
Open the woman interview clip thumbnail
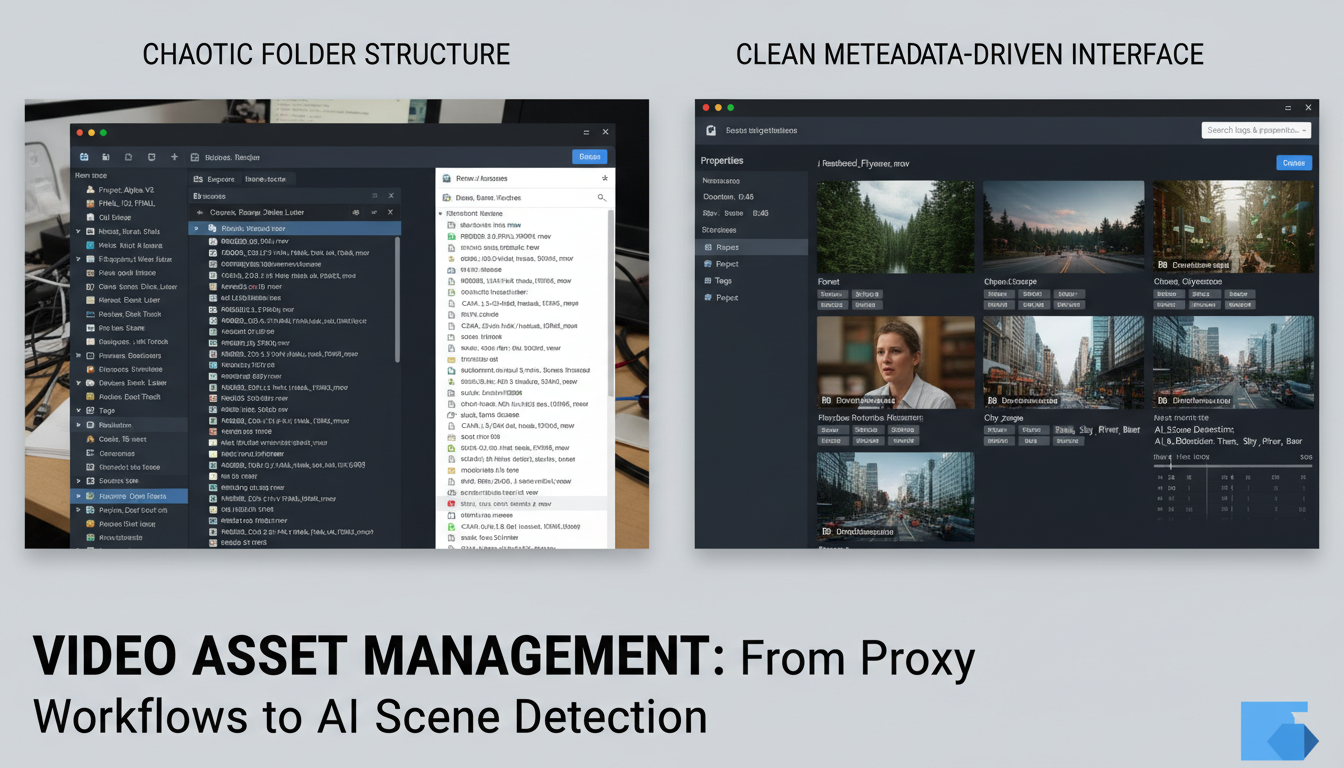tap(894, 360)
